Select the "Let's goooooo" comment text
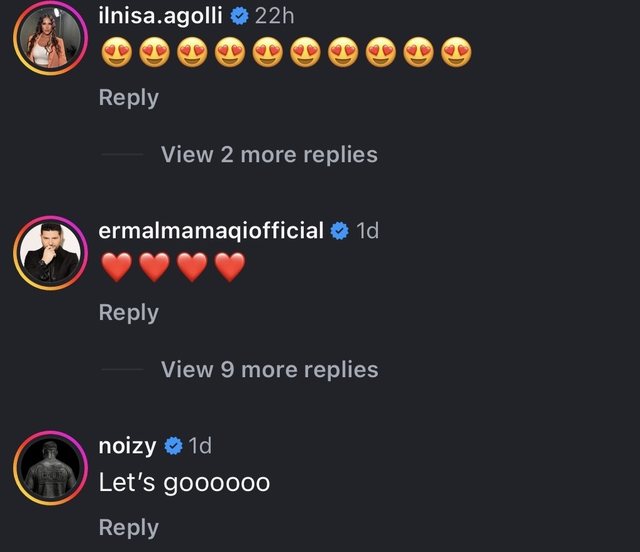 [184, 483]
